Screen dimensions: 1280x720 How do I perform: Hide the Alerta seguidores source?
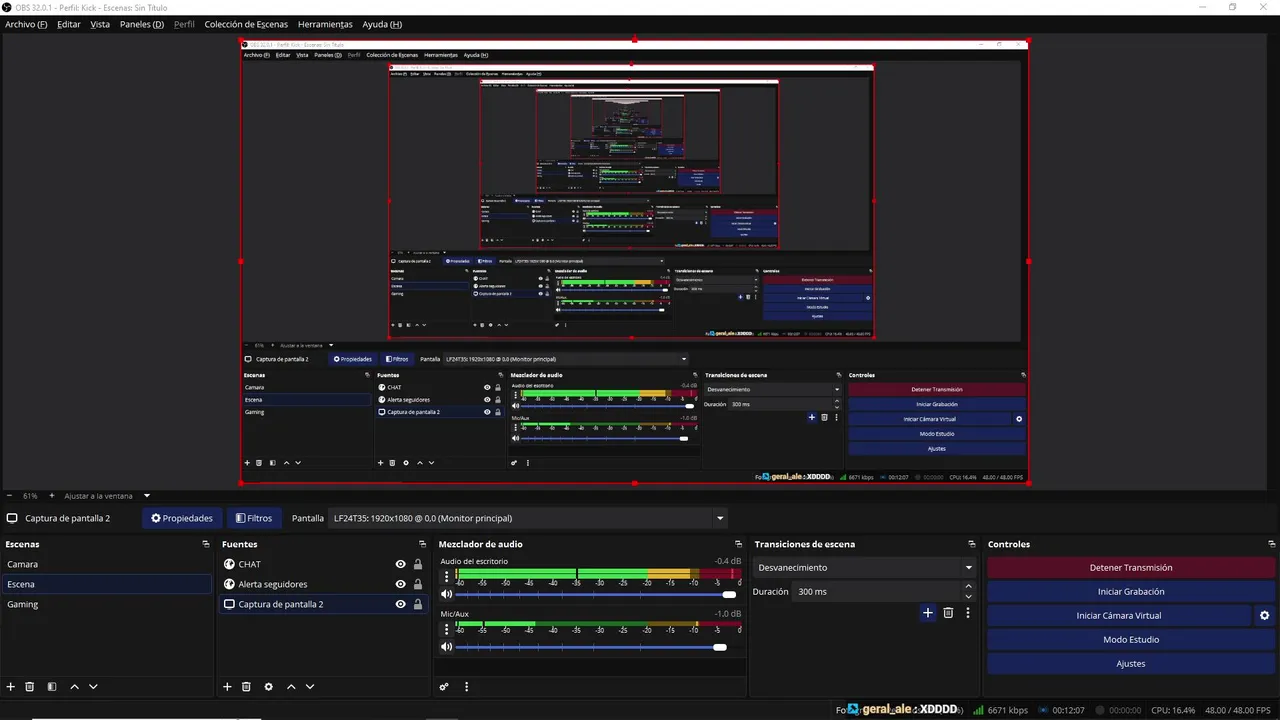click(x=400, y=584)
